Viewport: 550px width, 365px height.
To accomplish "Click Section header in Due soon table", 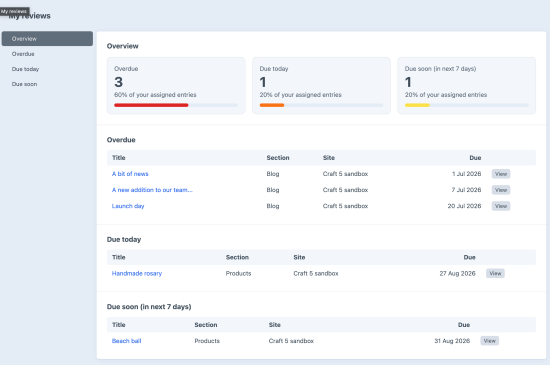I will [x=206, y=325].
